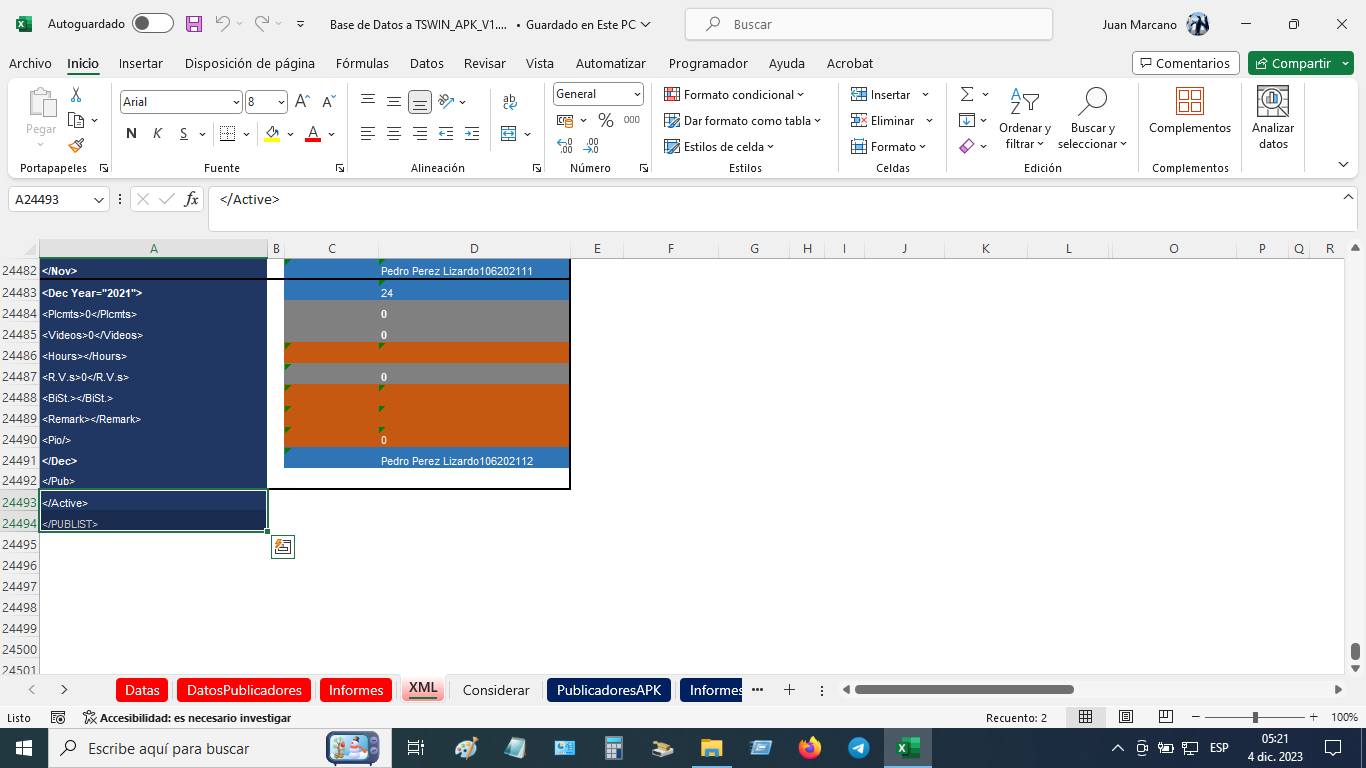The image size is (1366, 768).
Task: Open Analizar datos tool
Action: (1272, 119)
